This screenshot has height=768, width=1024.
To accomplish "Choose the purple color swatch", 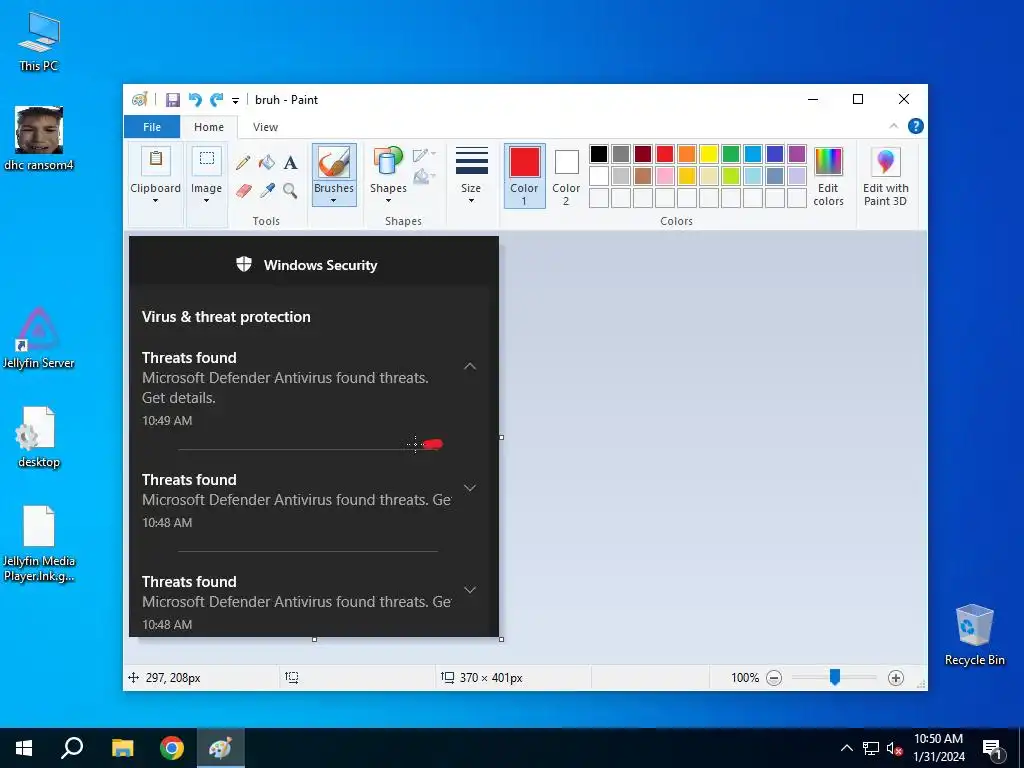I will (797, 154).
